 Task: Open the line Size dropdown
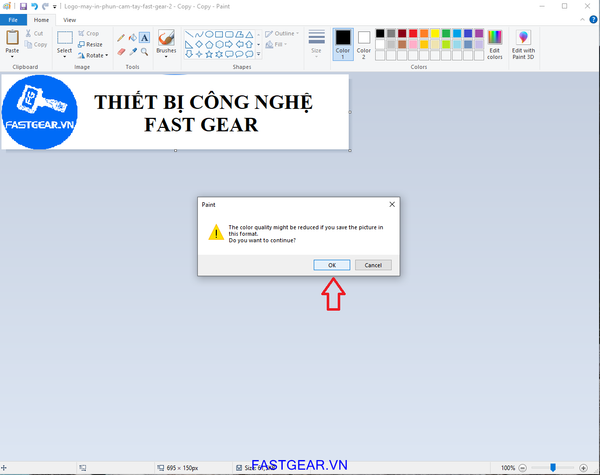point(316,44)
